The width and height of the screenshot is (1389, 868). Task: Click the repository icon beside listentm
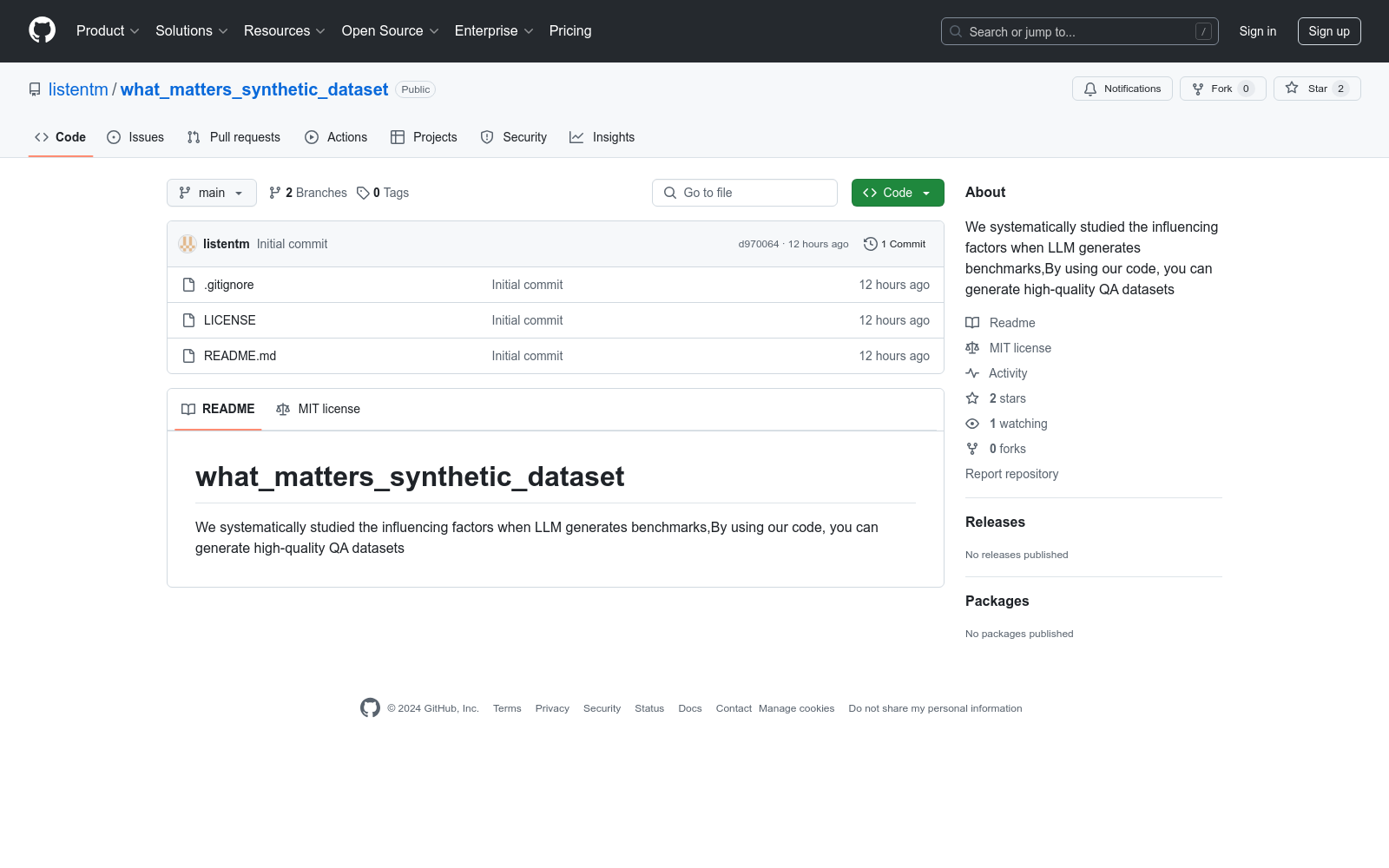(35, 89)
